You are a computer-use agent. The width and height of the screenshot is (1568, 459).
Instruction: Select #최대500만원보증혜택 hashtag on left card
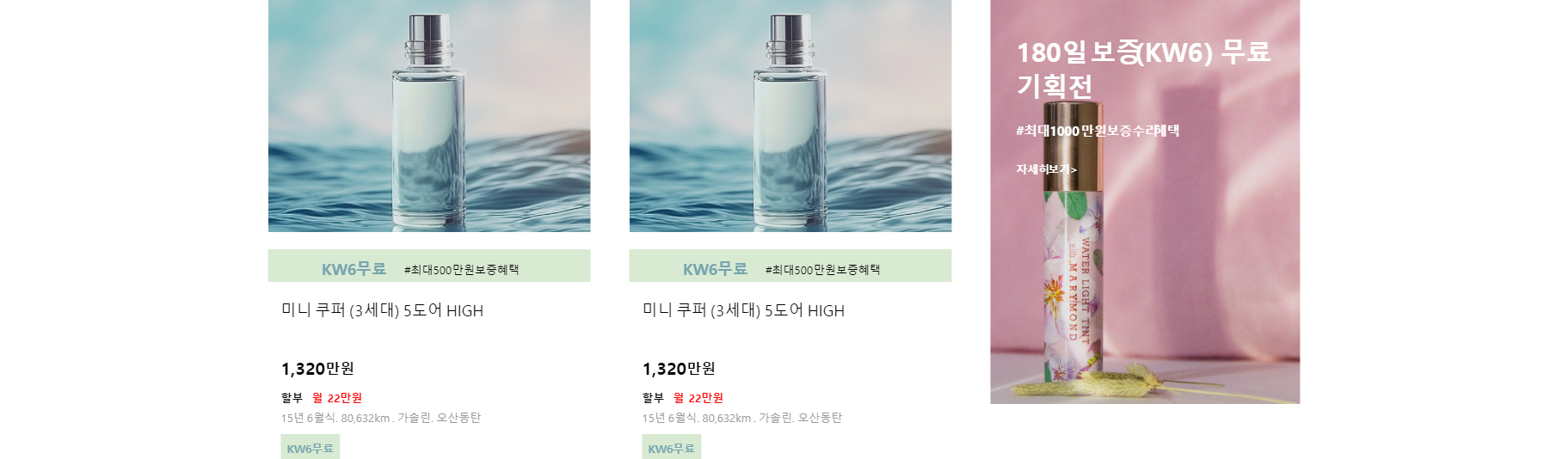tap(461, 270)
